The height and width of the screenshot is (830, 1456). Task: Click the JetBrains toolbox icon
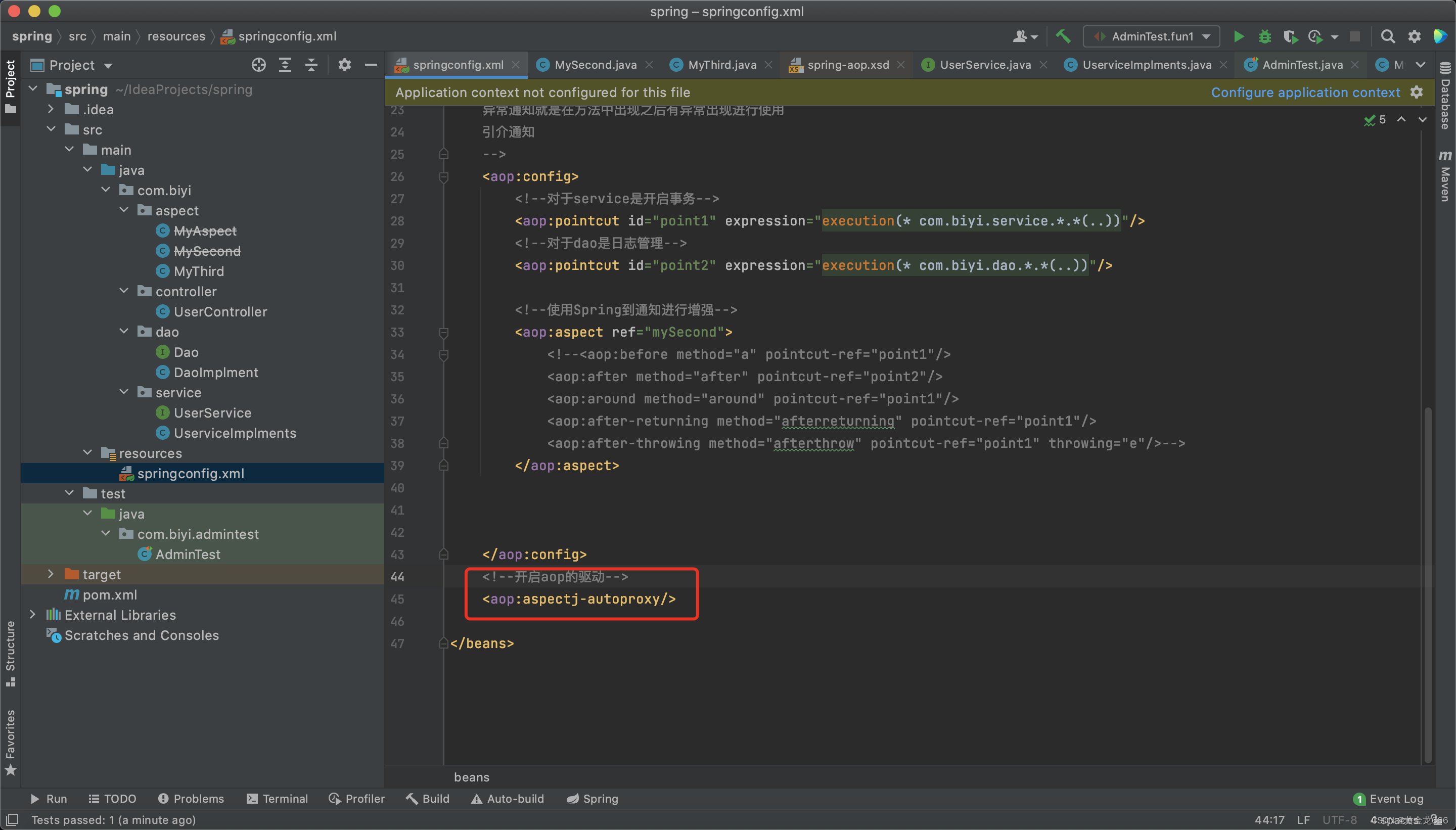click(x=1440, y=36)
